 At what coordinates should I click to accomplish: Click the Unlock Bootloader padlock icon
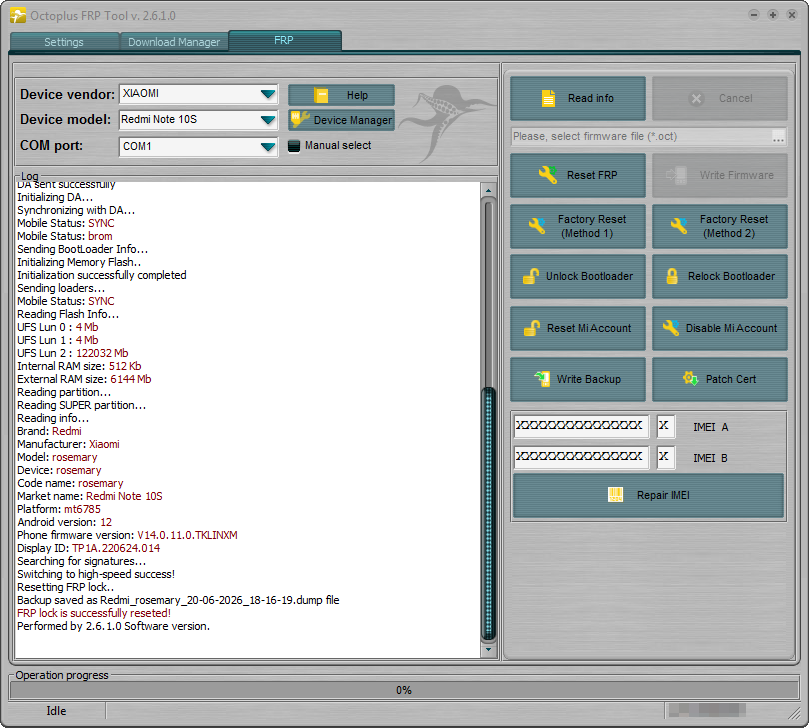pyautogui.click(x=531, y=276)
